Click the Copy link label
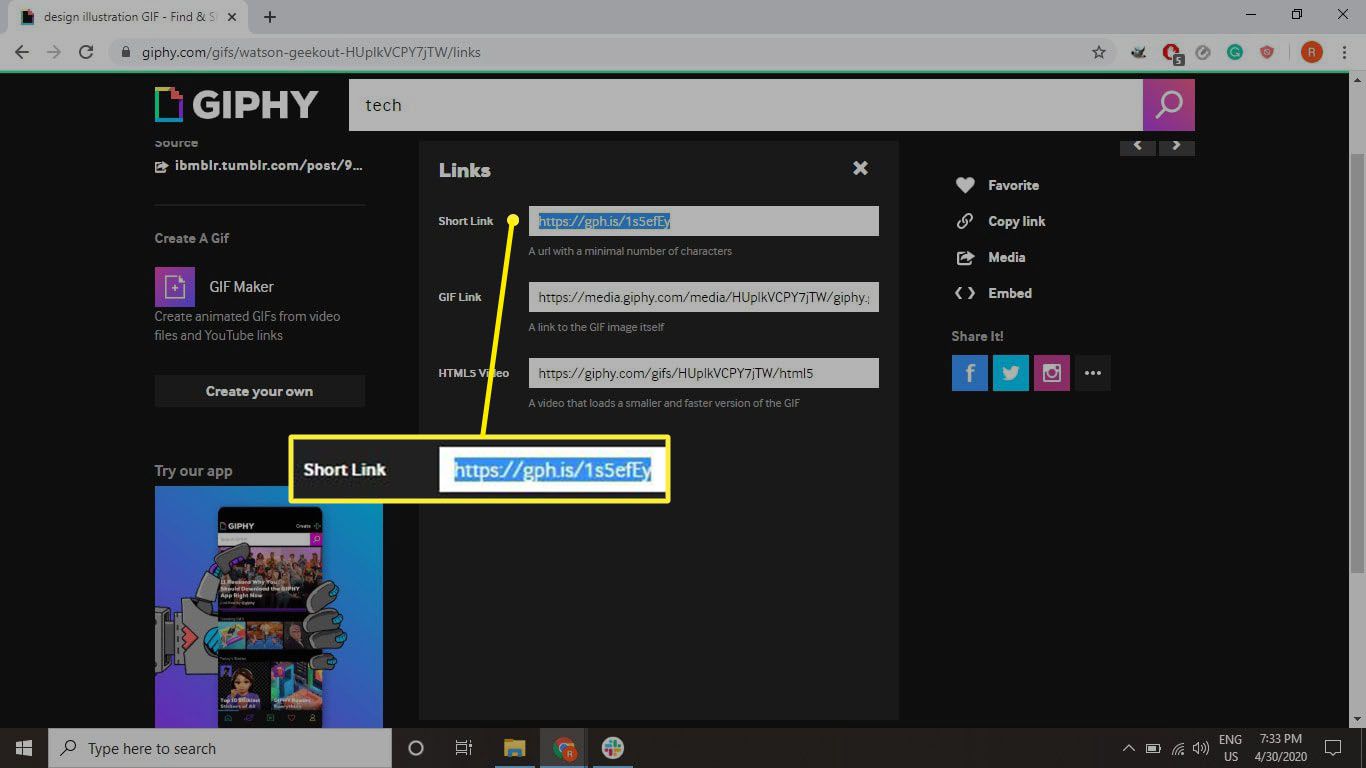1366x768 pixels. coord(1016,221)
